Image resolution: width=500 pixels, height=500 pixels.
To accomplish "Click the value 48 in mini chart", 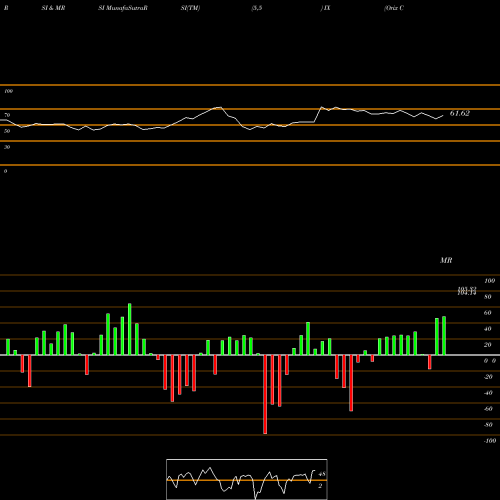I will pos(322,474).
